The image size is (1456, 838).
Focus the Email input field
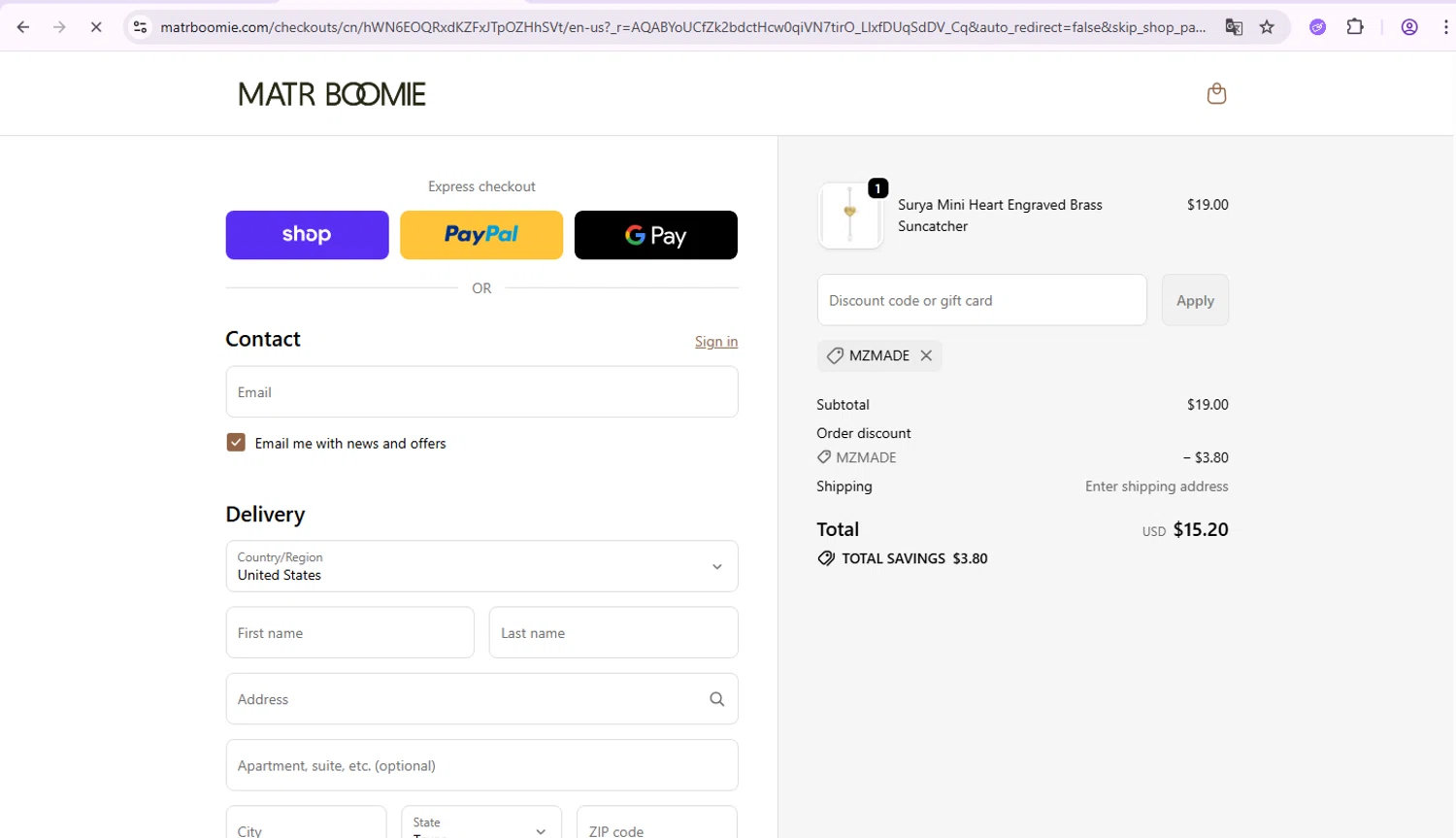481,392
